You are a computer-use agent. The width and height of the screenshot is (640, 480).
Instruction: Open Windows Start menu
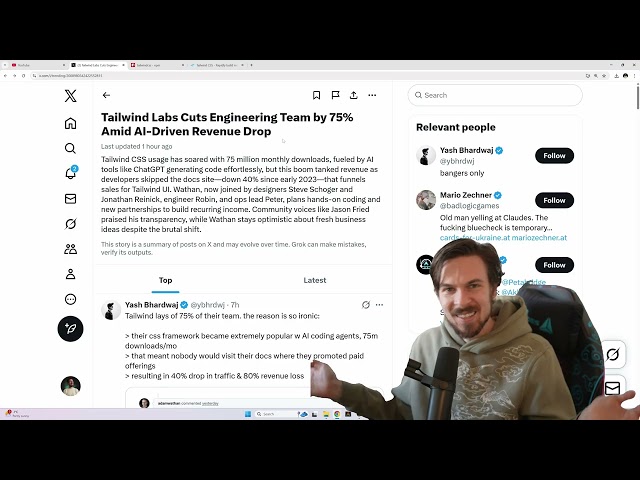click(248, 414)
